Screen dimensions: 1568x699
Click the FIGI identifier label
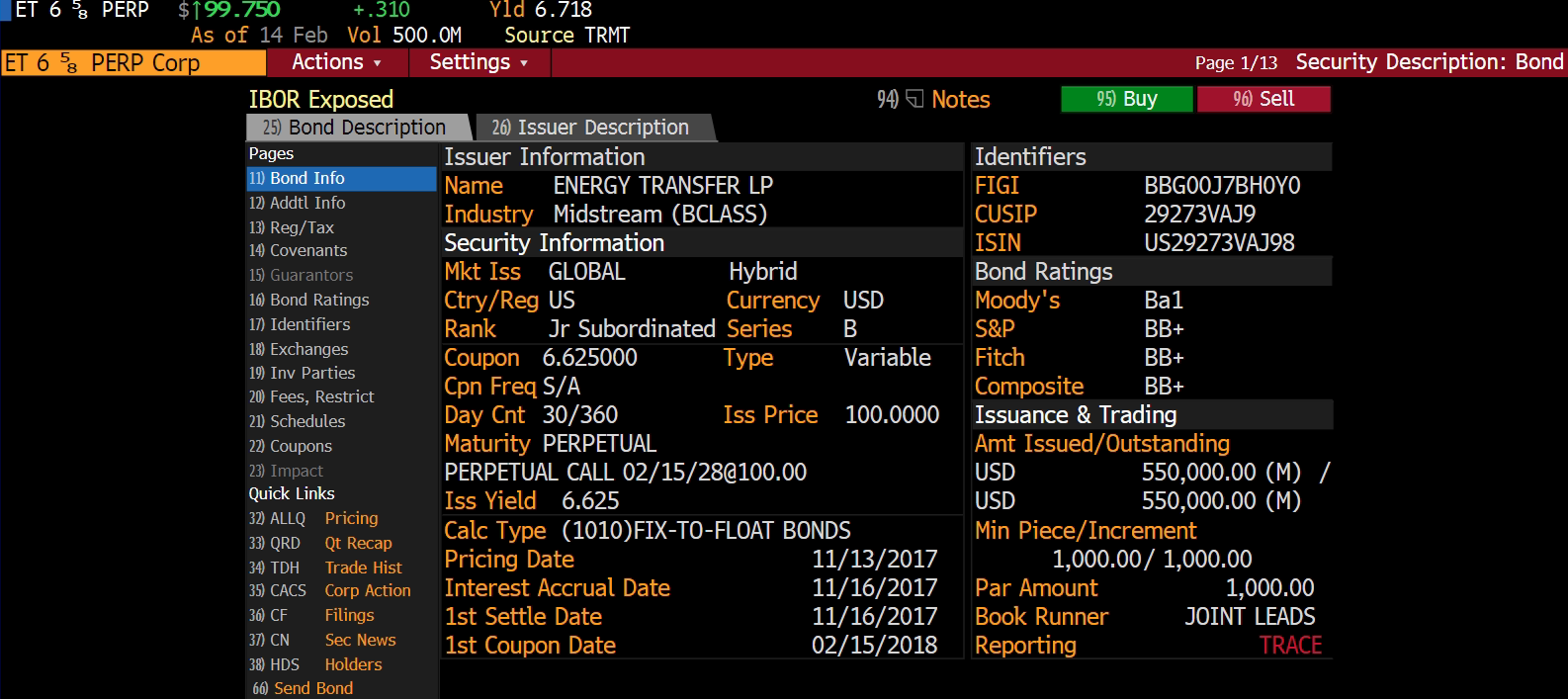pyautogui.click(x=997, y=186)
